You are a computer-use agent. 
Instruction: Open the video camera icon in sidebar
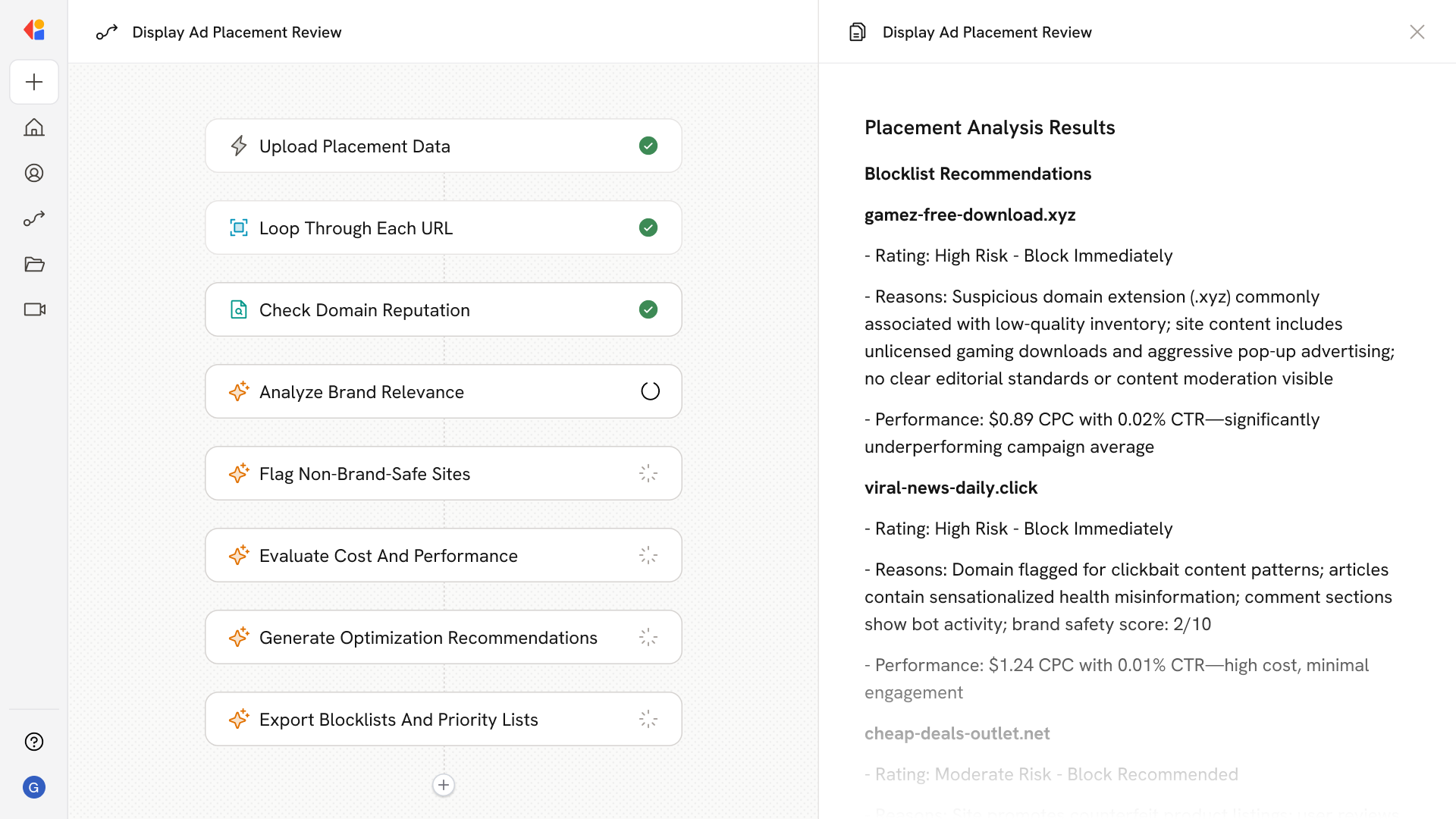coord(34,309)
